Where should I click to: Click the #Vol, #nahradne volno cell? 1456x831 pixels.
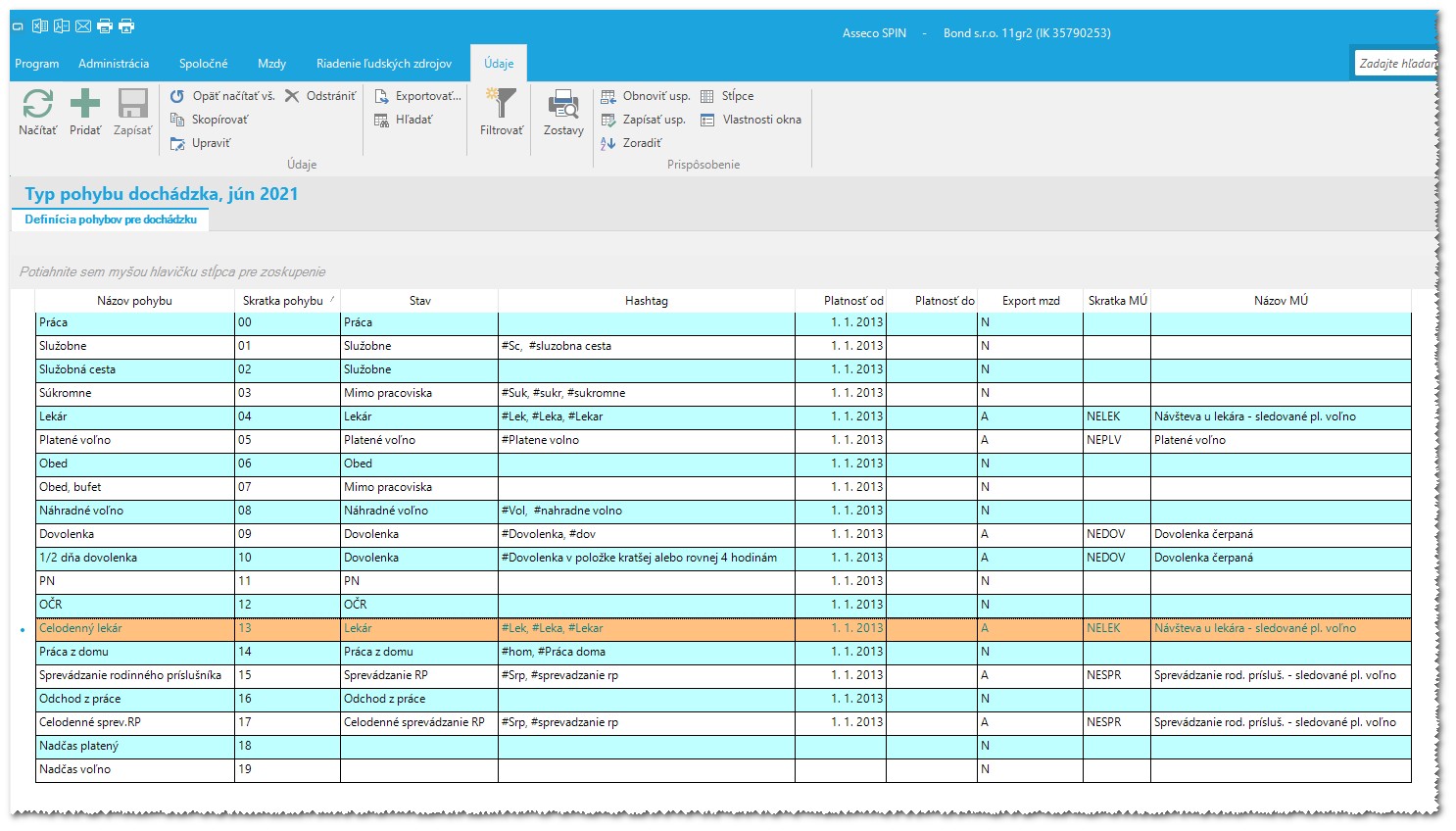click(647, 511)
